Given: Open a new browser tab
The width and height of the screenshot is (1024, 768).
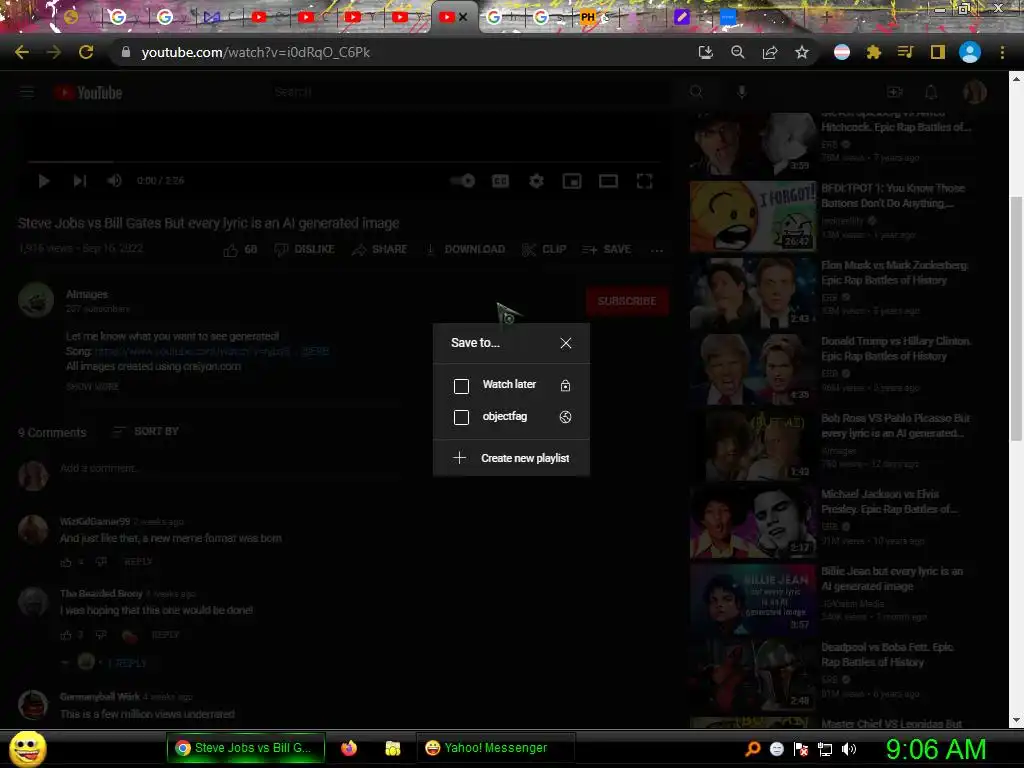Looking at the screenshot, I should [826, 18].
